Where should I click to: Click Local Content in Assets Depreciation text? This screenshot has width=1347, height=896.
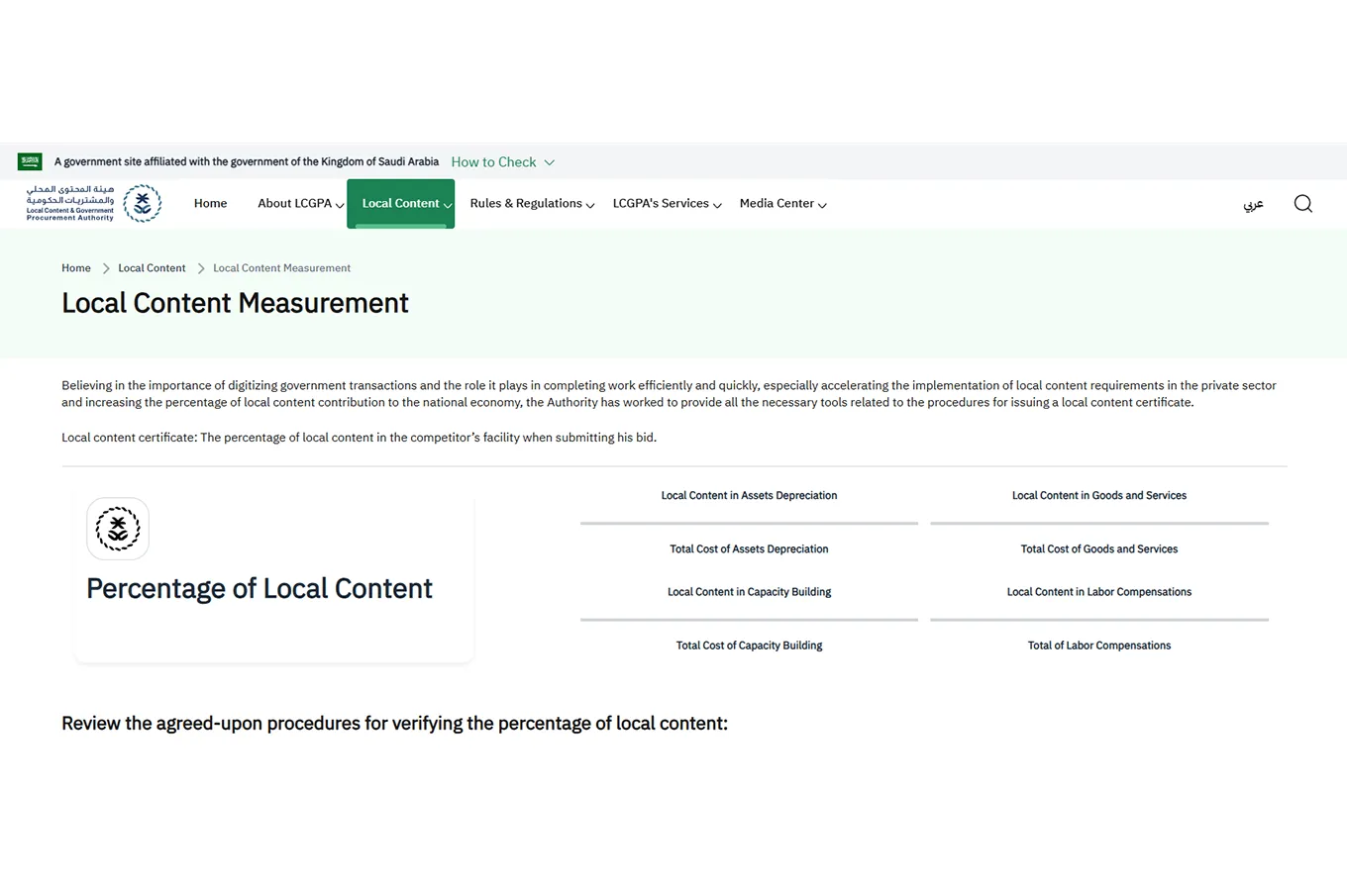click(749, 496)
